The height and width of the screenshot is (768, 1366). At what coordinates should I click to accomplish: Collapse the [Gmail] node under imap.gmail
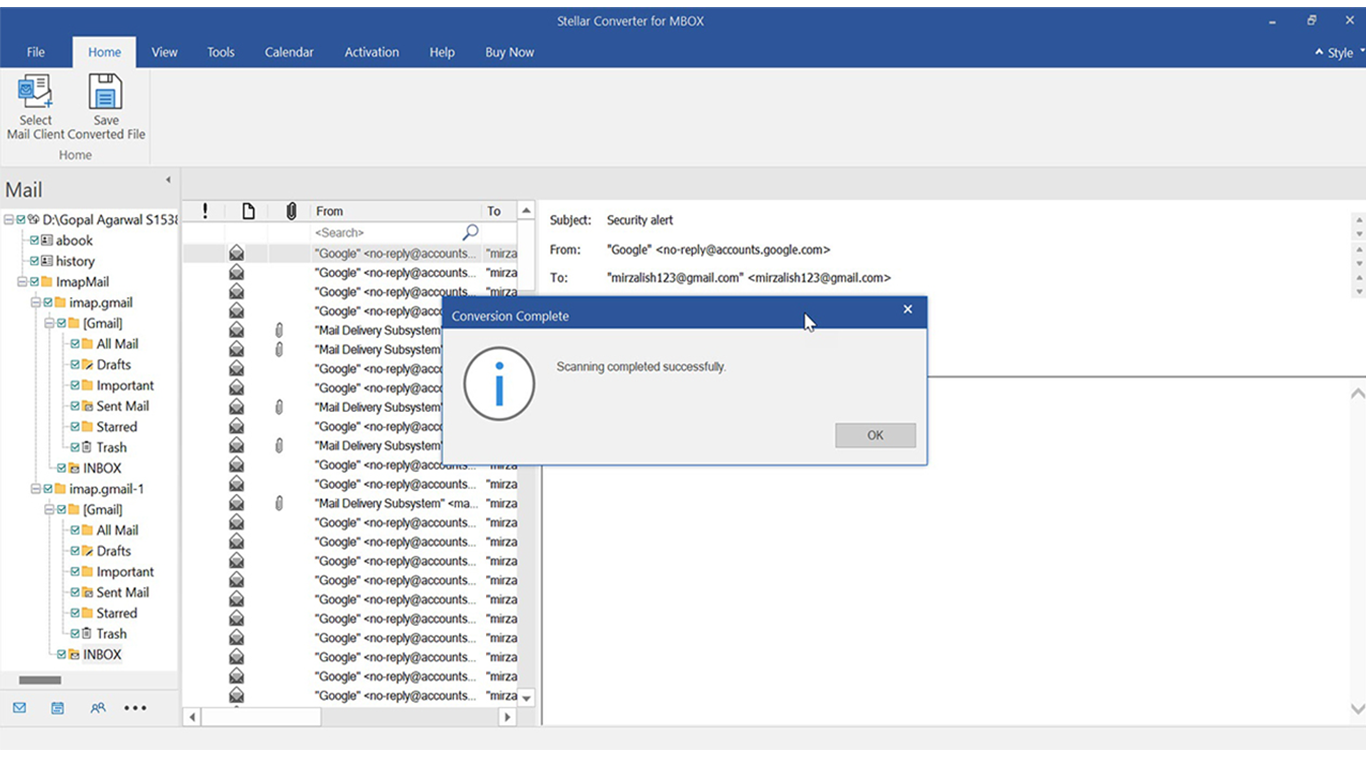[x=50, y=323]
